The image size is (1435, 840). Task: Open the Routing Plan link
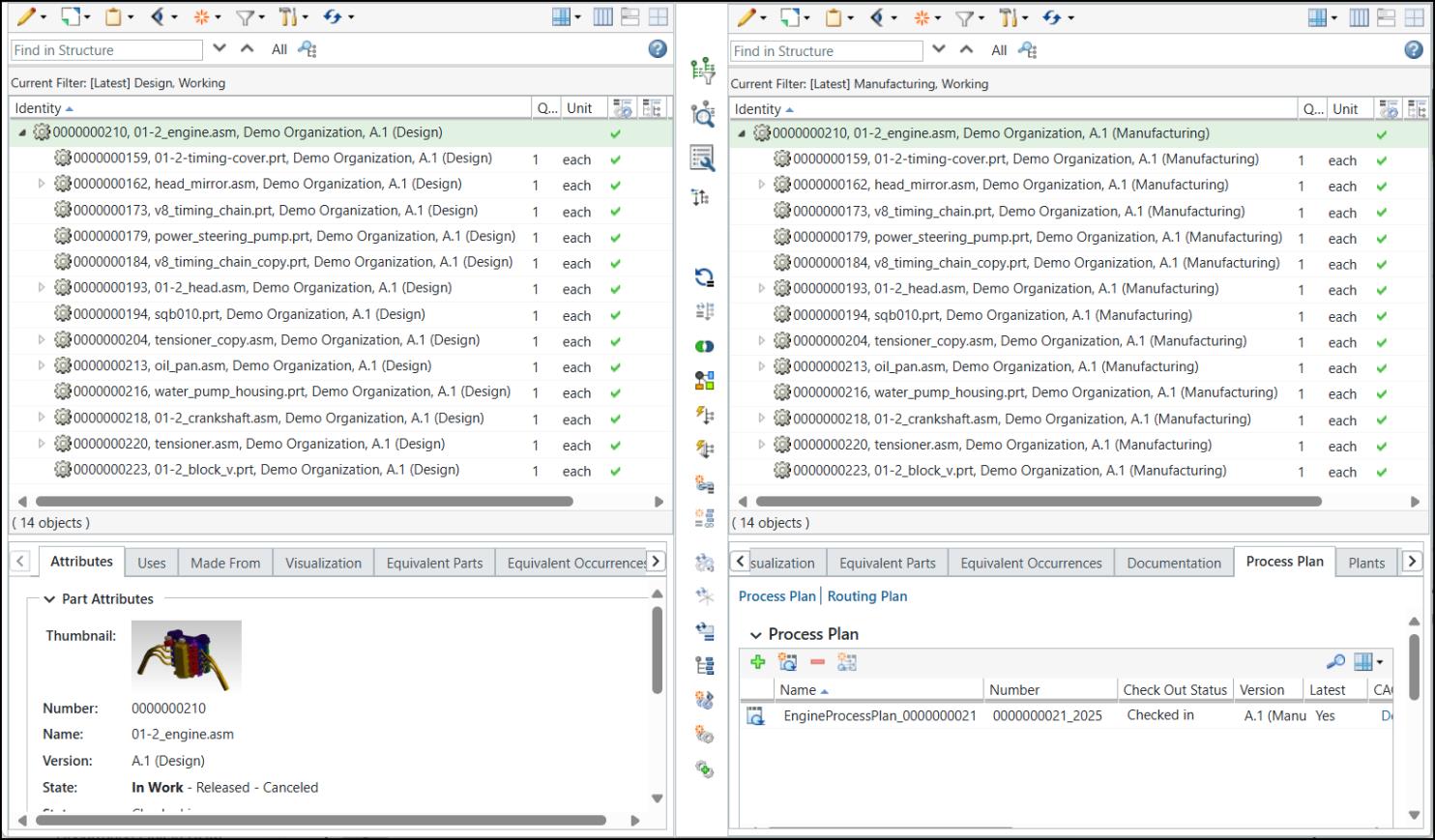[x=867, y=596]
